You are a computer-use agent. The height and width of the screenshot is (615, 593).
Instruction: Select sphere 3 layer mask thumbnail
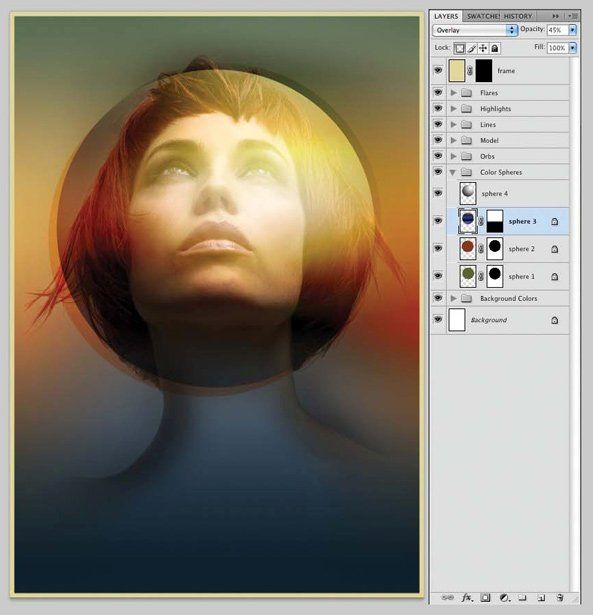pyautogui.click(x=495, y=222)
